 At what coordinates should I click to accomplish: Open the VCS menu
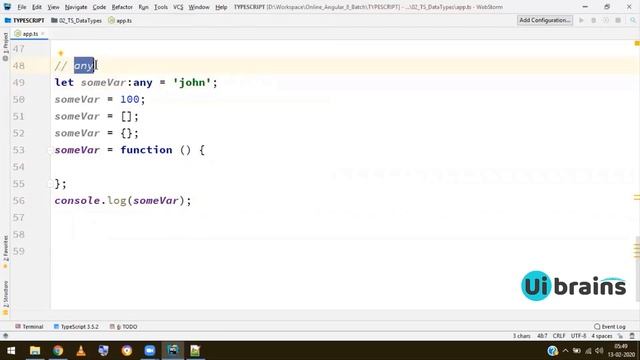178,7
